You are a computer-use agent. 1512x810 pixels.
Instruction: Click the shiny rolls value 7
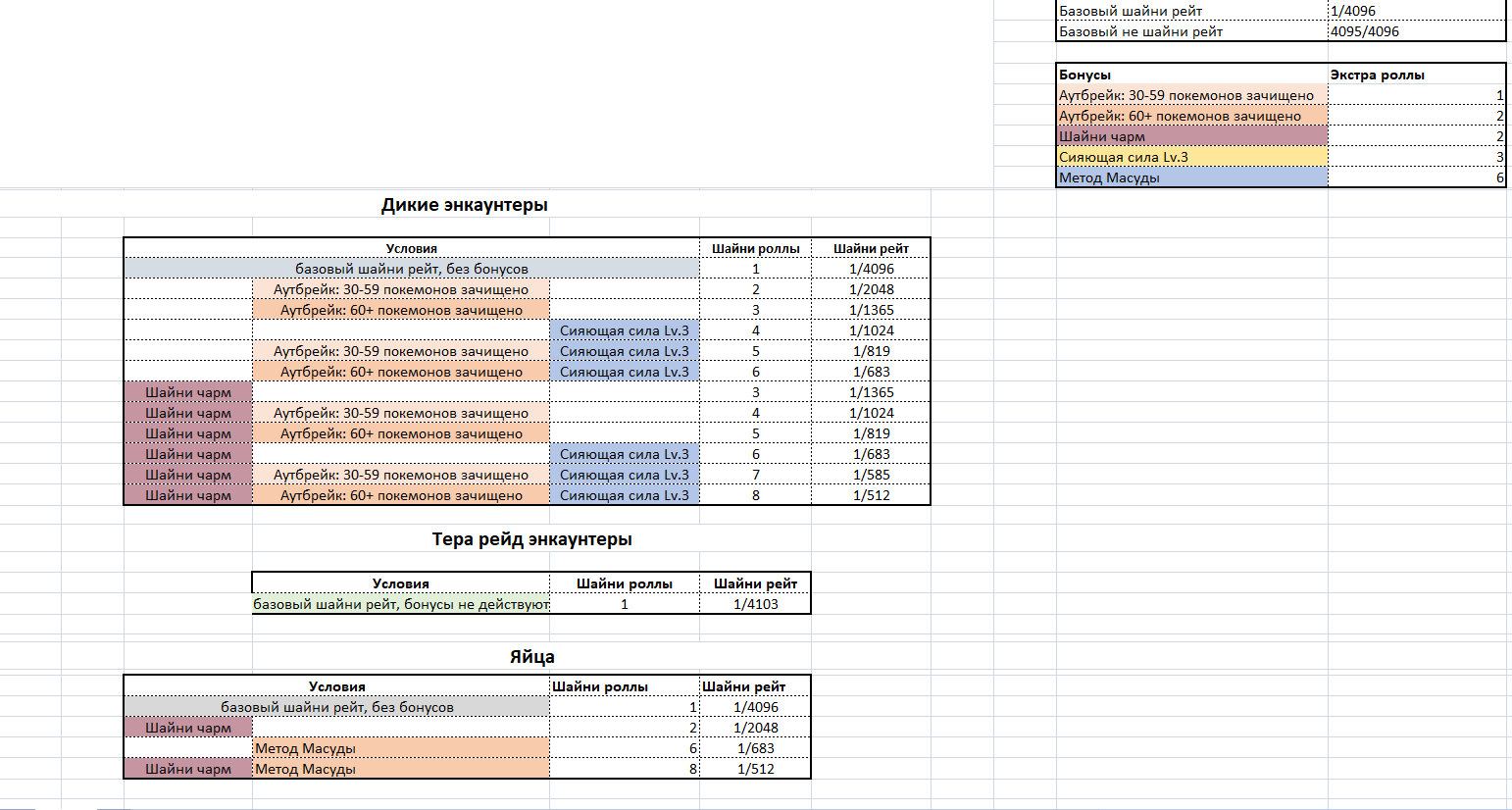pos(755,475)
